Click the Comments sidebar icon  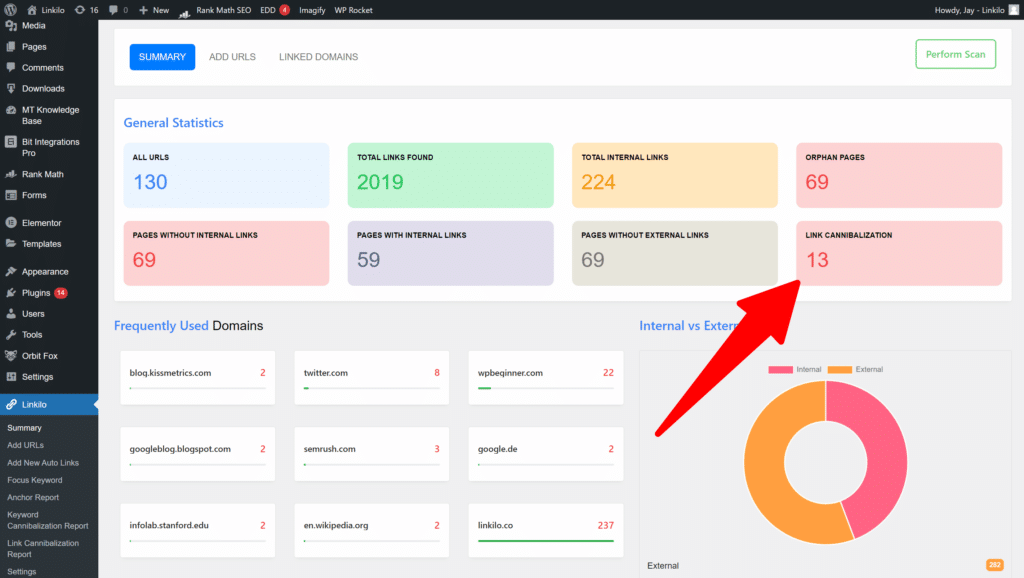(11, 67)
